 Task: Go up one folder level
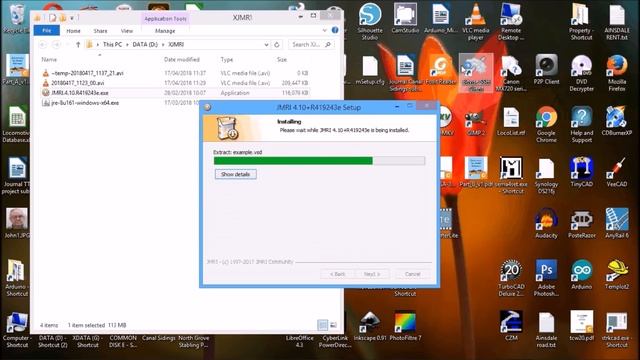[x=78, y=44]
